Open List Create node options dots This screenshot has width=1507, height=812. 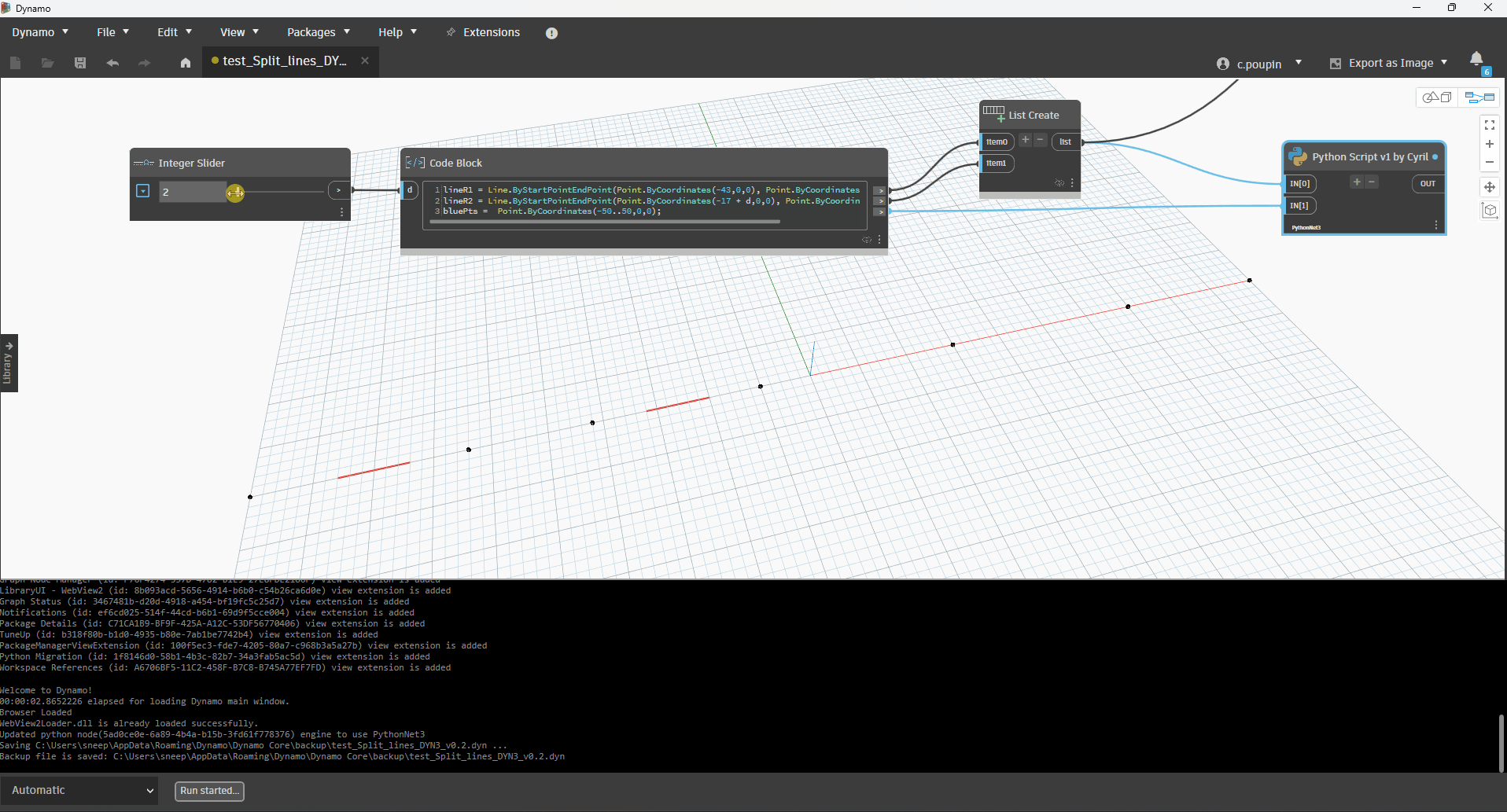coord(1072,183)
